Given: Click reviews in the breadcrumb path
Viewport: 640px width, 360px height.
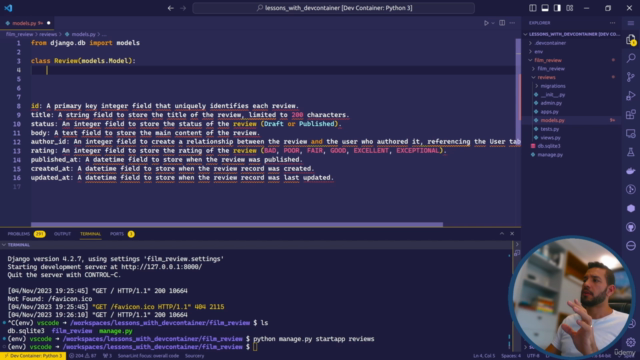Looking at the screenshot, I should (x=48, y=34).
